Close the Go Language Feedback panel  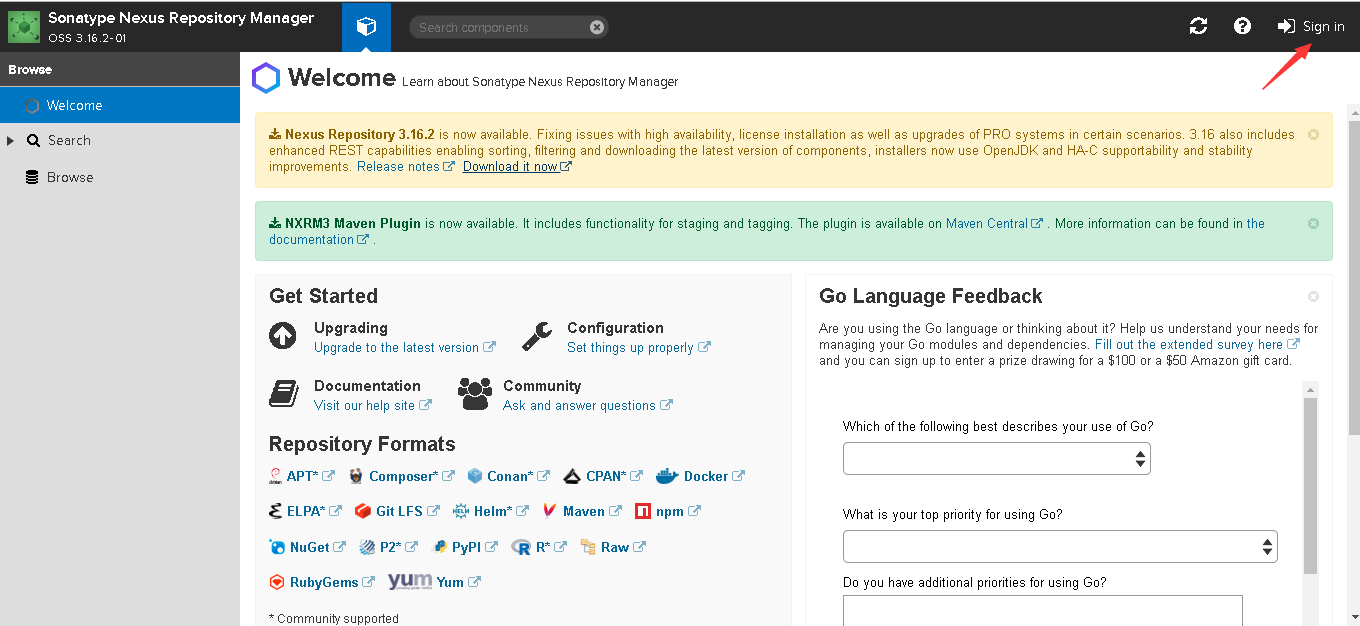(x=1313, y=296)
